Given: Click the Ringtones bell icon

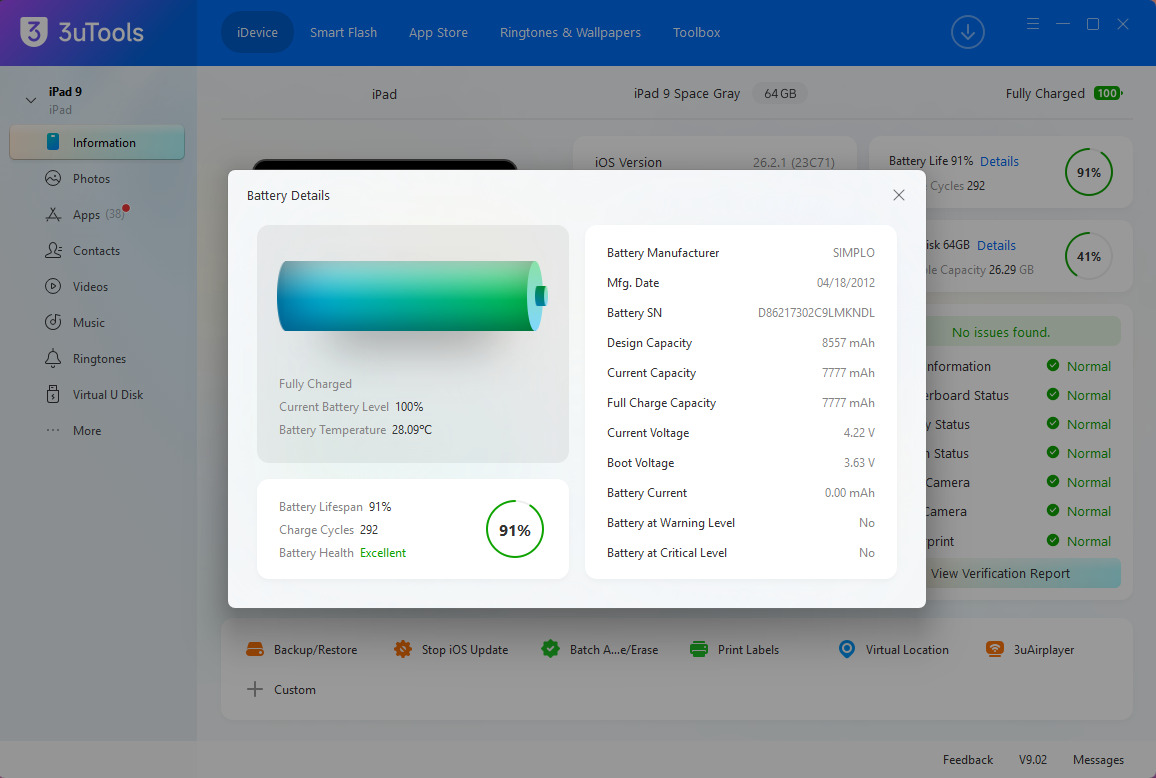Looking at the screenshot, I should pyautogui.click(x=53, y=358).
